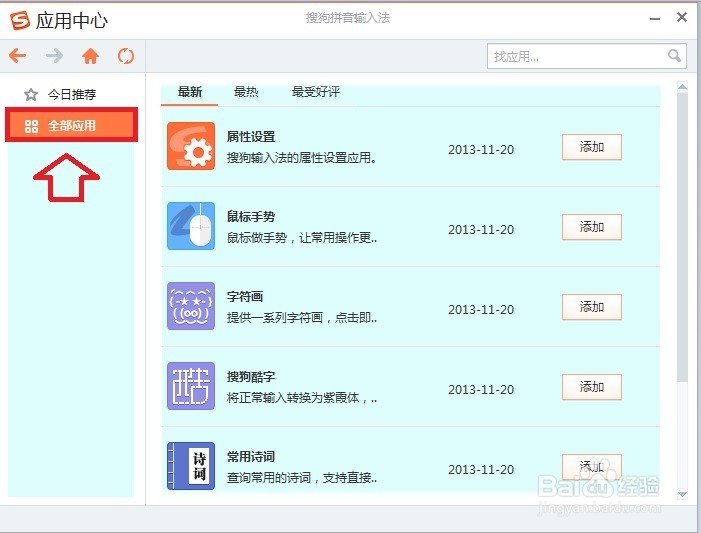Click the 搜狗酷字 title text

pyautogui.click(x=251, y=376)
